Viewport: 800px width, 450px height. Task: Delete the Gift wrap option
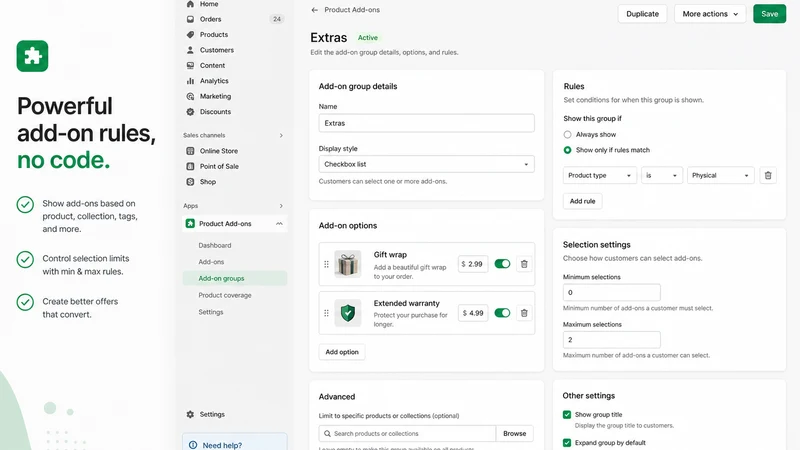pos(524,264)
